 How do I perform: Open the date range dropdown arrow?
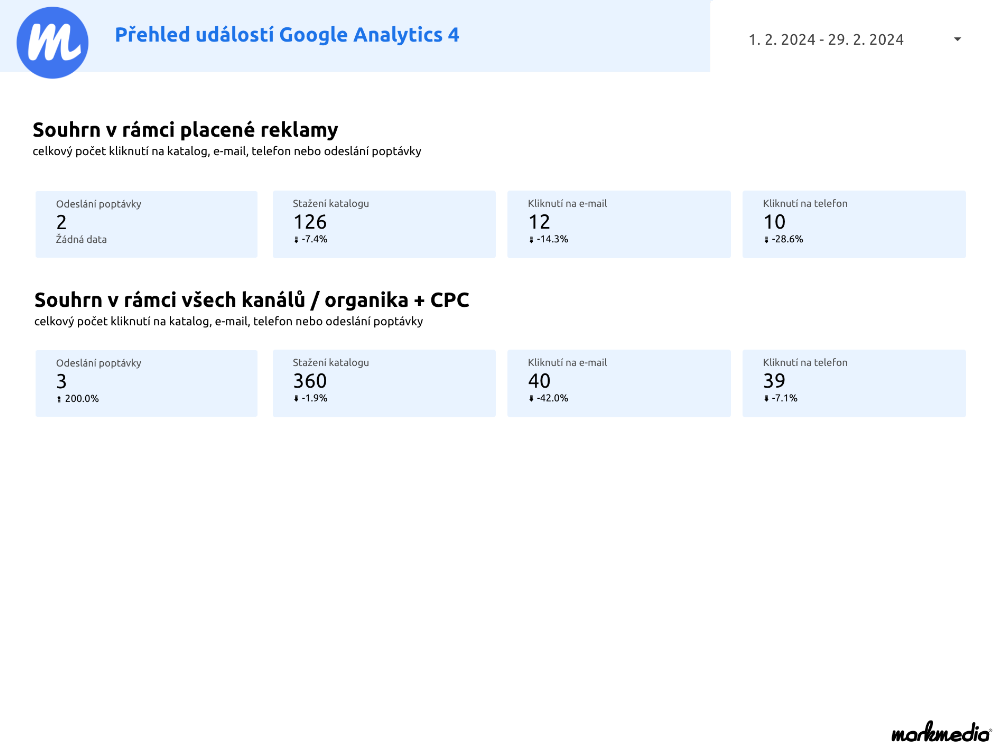[x=957, y=40]
